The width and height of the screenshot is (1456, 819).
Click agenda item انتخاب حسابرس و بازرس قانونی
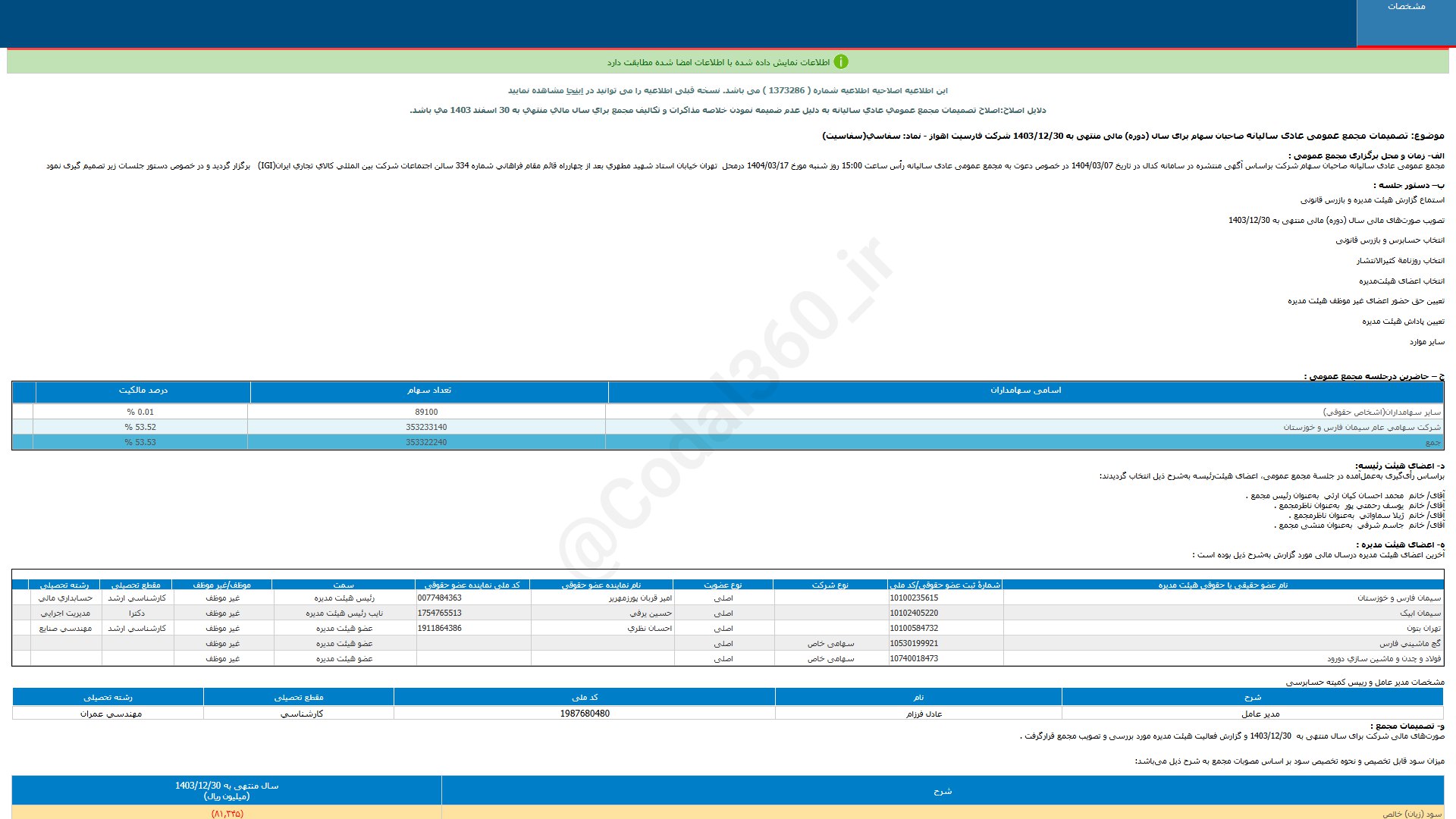(1390, 240)
